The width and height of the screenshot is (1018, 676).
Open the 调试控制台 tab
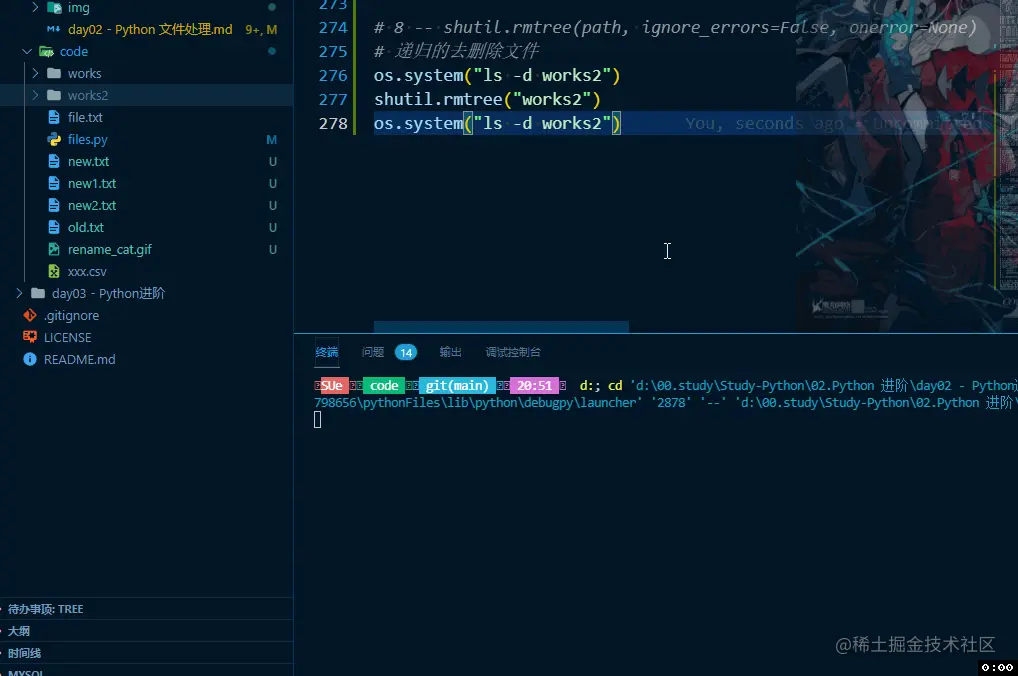(x=515, y=352)
